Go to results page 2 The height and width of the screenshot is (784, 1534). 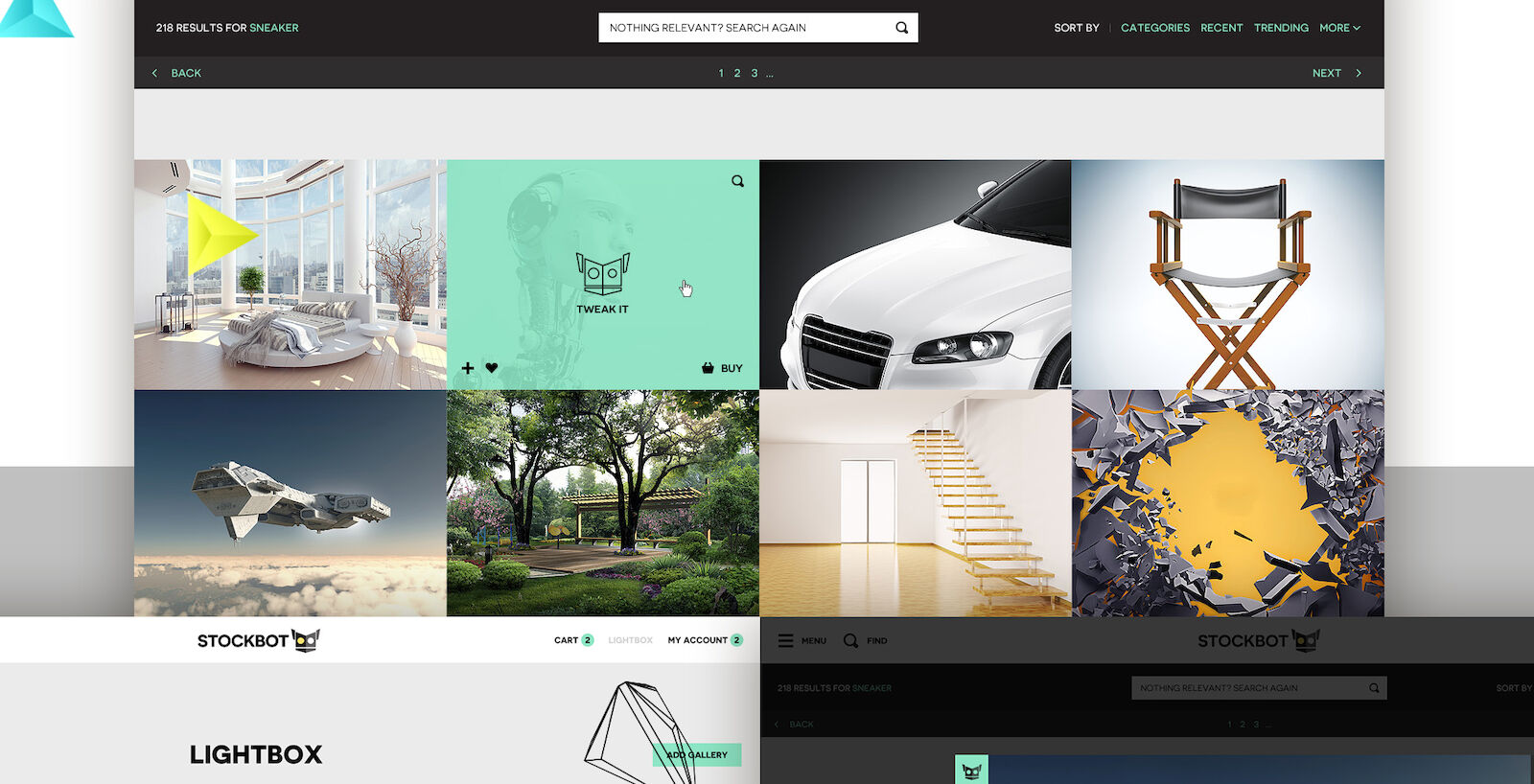(x=737, y=73)
